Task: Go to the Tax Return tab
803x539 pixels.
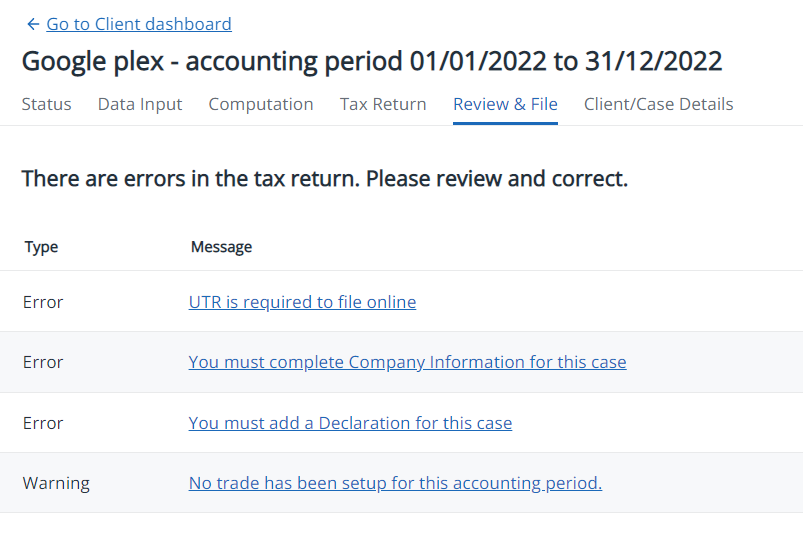Action: tap(383, 104)
